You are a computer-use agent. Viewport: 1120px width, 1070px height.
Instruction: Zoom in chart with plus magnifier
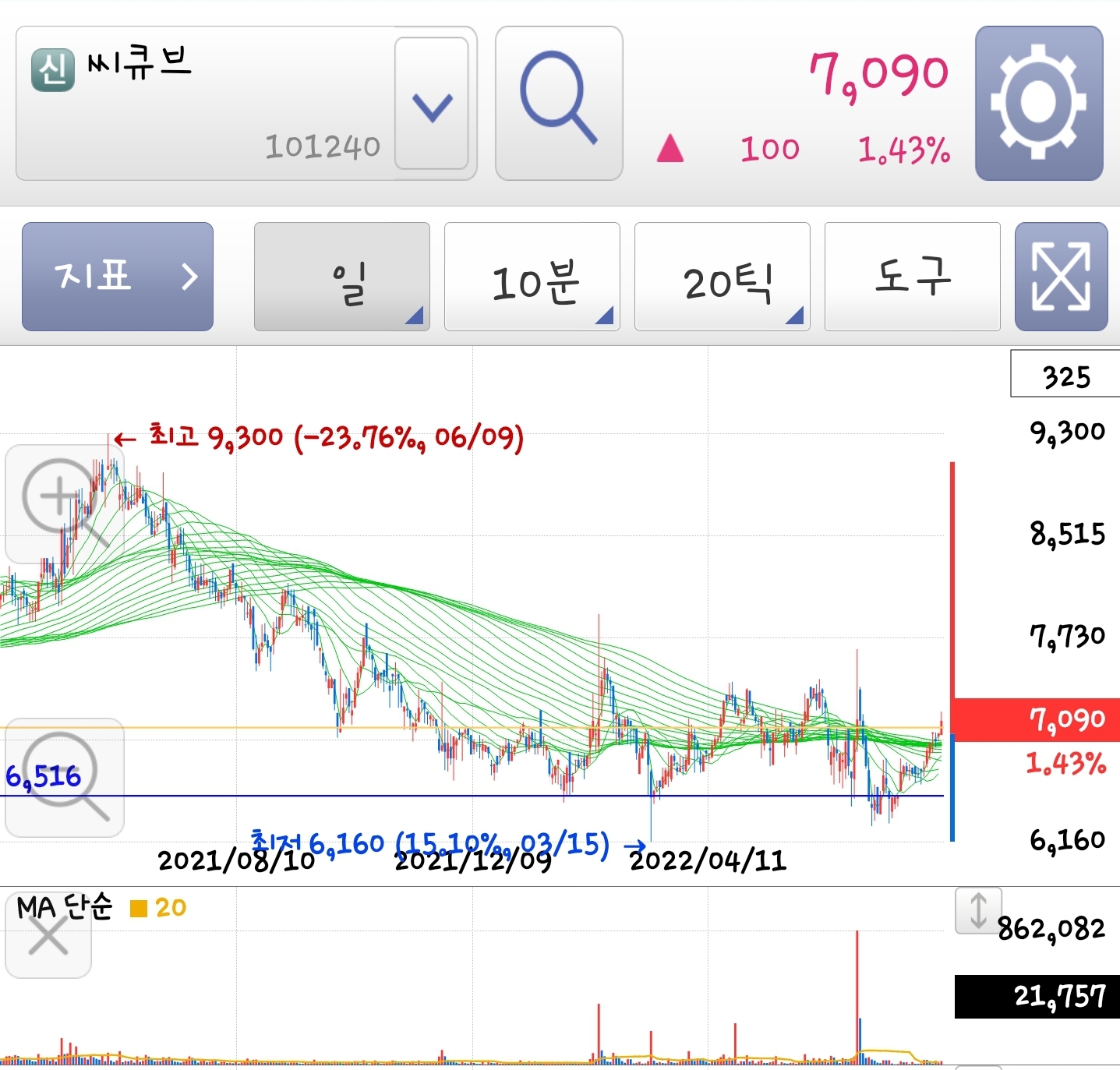coord(64,503)
